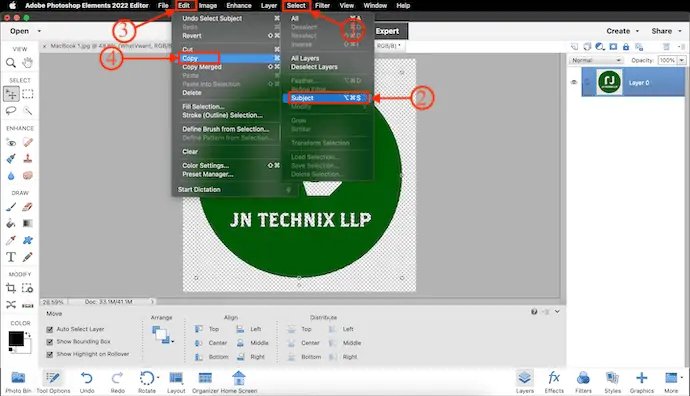Align Top button
Image resolution: width=690 pixels, height=396 pixels.
[207, 329]
